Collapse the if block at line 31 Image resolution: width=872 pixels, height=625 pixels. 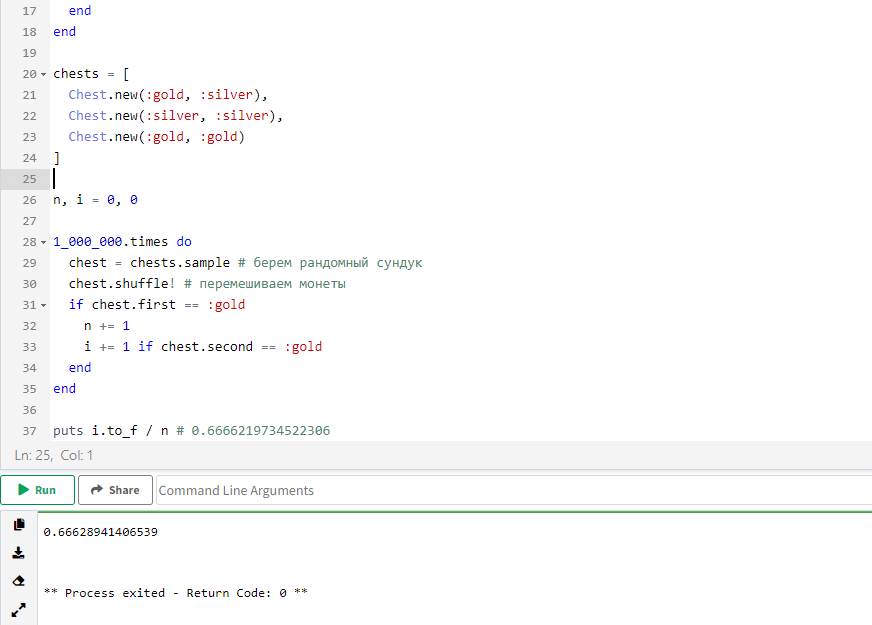[x=43, y=305]
